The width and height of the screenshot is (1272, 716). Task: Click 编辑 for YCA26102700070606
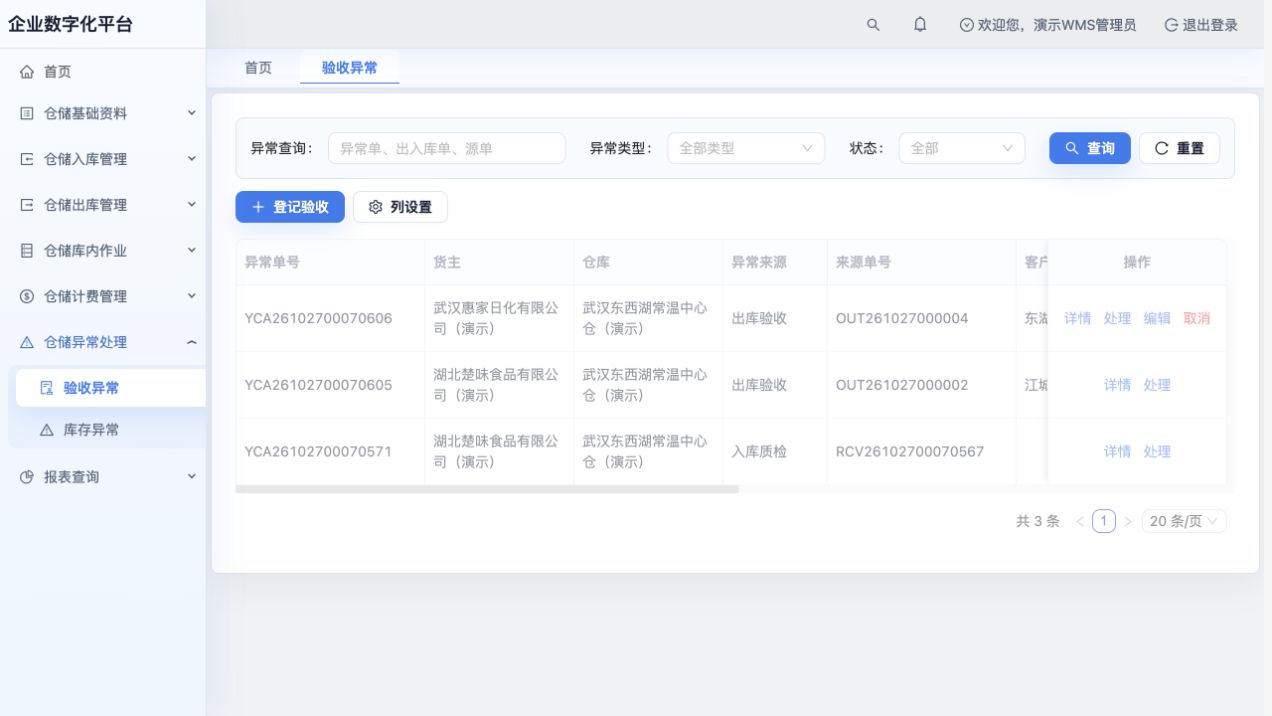click(x=1157, y=318)
